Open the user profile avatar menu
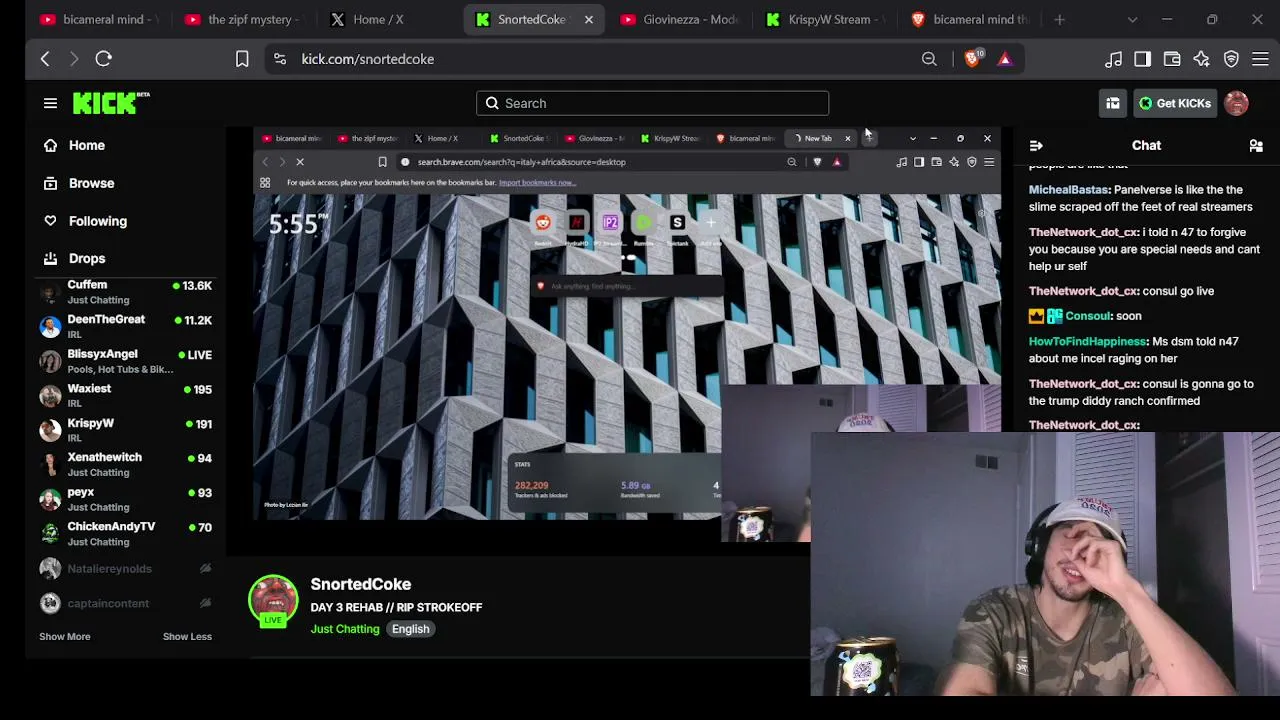 click(1236, 103)
